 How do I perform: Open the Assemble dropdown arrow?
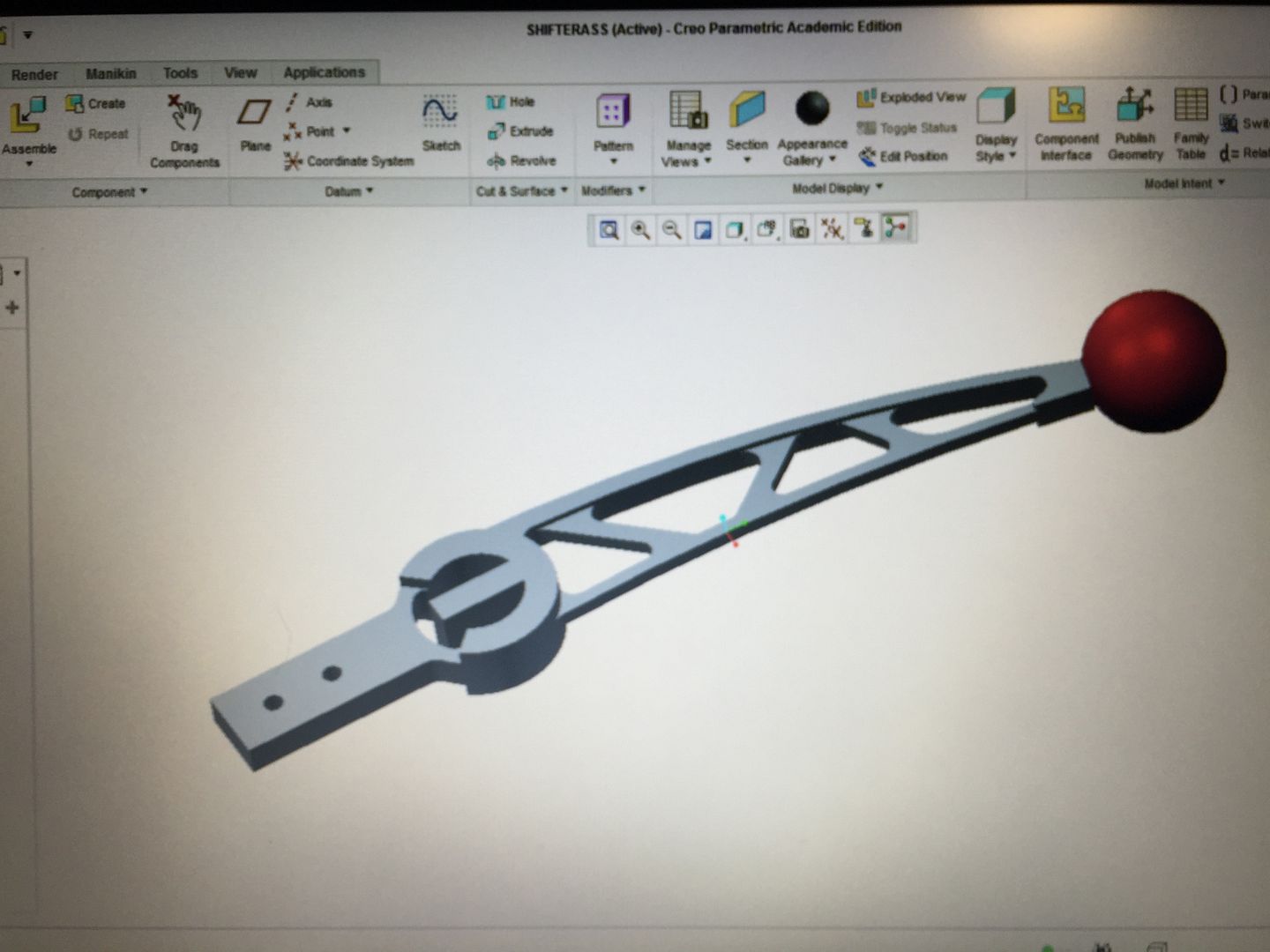click(28, 165)
